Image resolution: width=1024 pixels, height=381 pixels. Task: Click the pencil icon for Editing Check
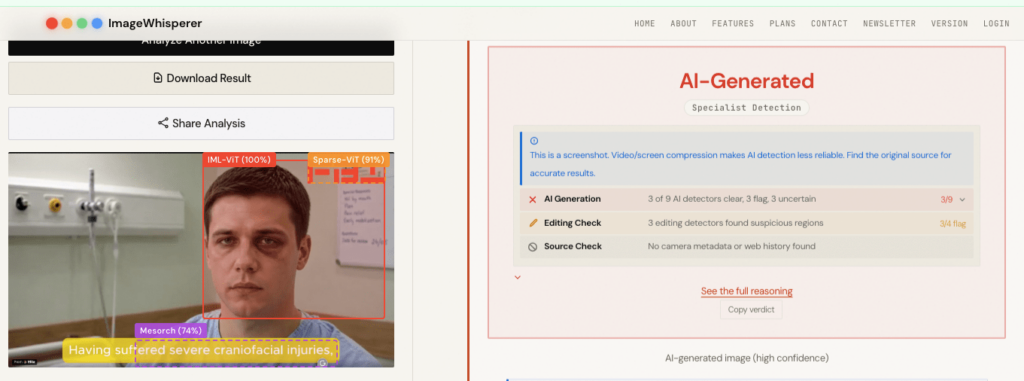tap(533, 223)
